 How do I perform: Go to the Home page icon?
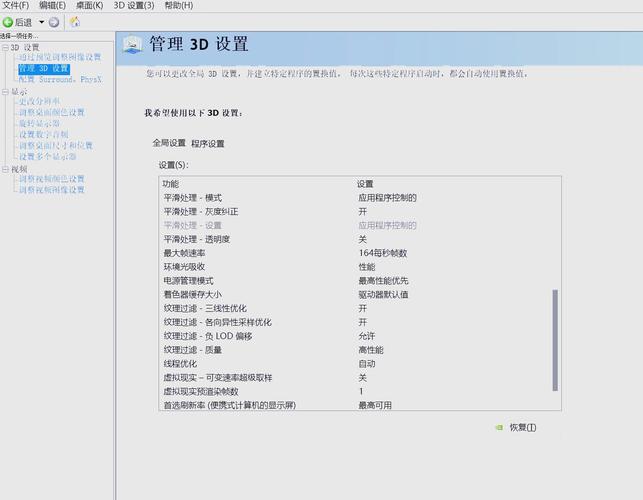(75, 22)
